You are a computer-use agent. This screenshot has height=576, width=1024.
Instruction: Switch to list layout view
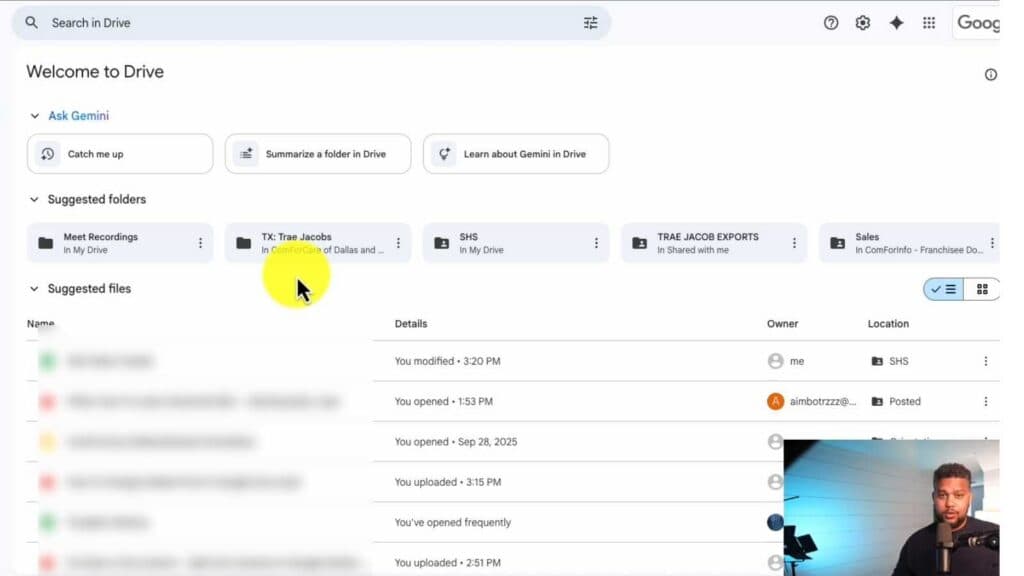point(944,289)
